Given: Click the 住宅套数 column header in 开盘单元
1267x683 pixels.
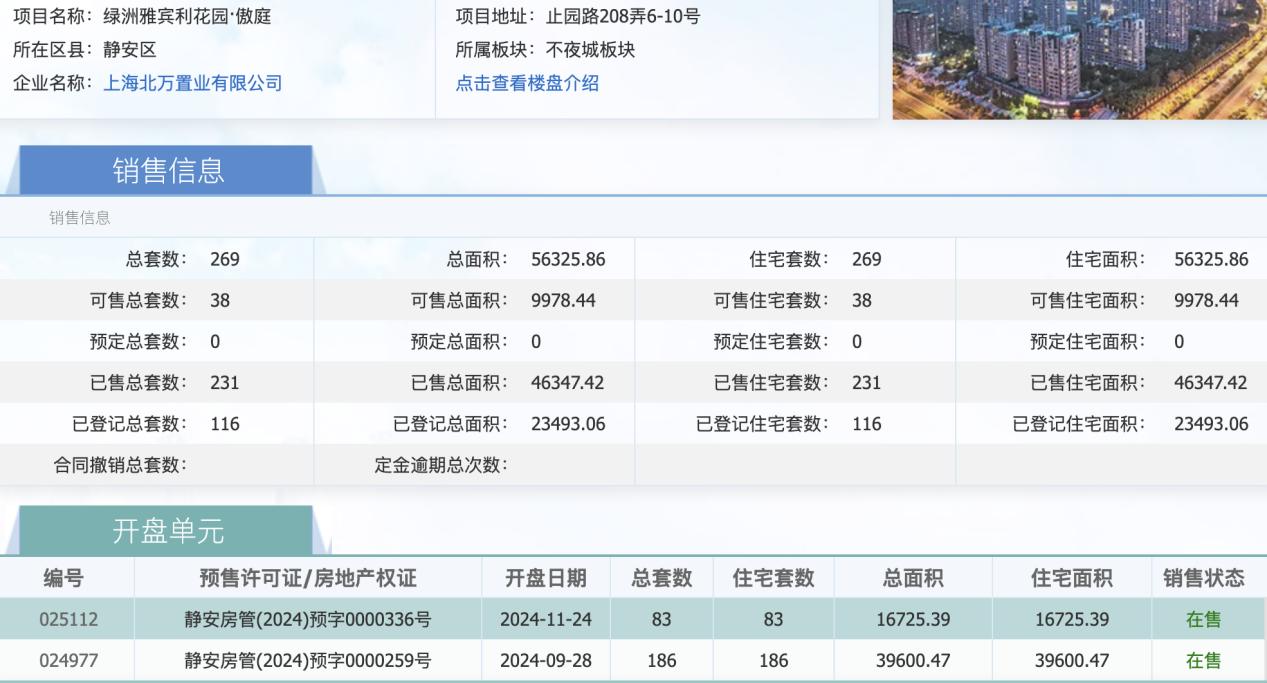Looking at the screenshot, I should [x=774, y=578].
